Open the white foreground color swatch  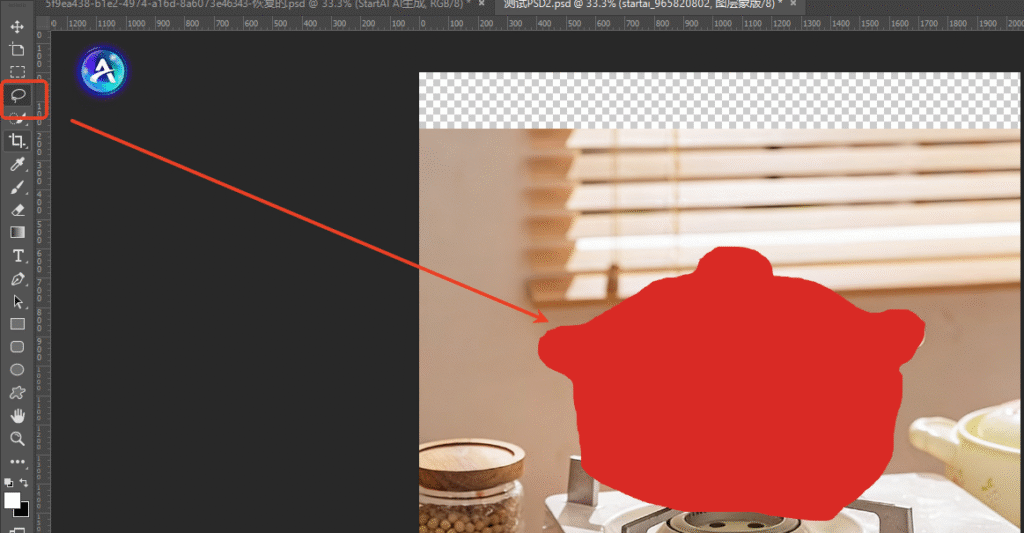tap(11, 499)
